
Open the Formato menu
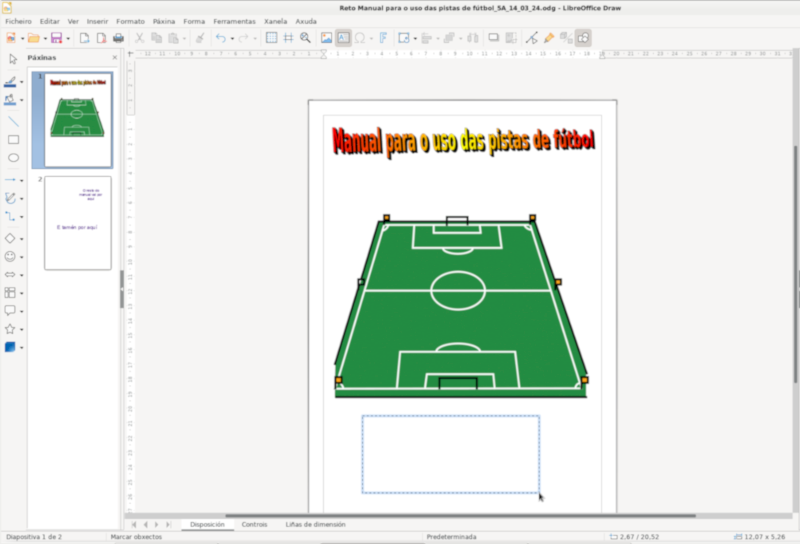[130, 21]
